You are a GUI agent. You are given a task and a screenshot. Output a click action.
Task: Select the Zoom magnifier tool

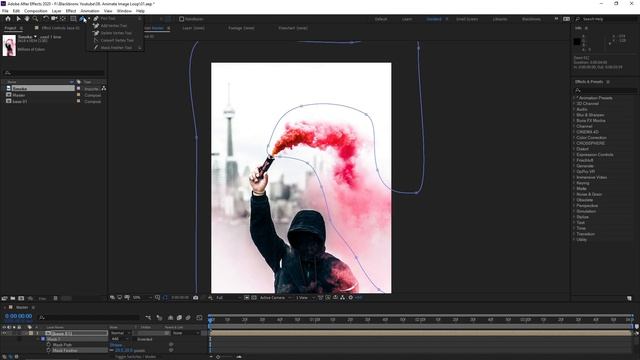click(x=36, y=19)
